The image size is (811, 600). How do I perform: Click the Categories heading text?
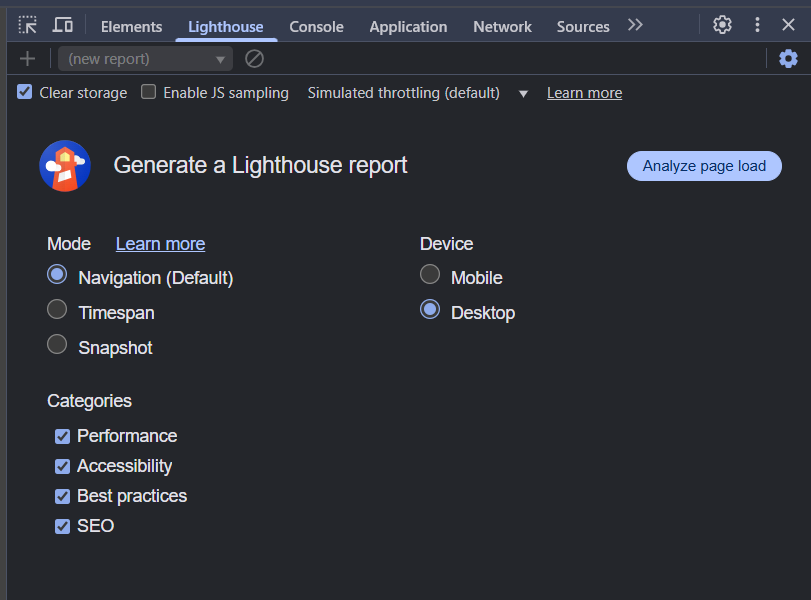(x=89, y=401)
